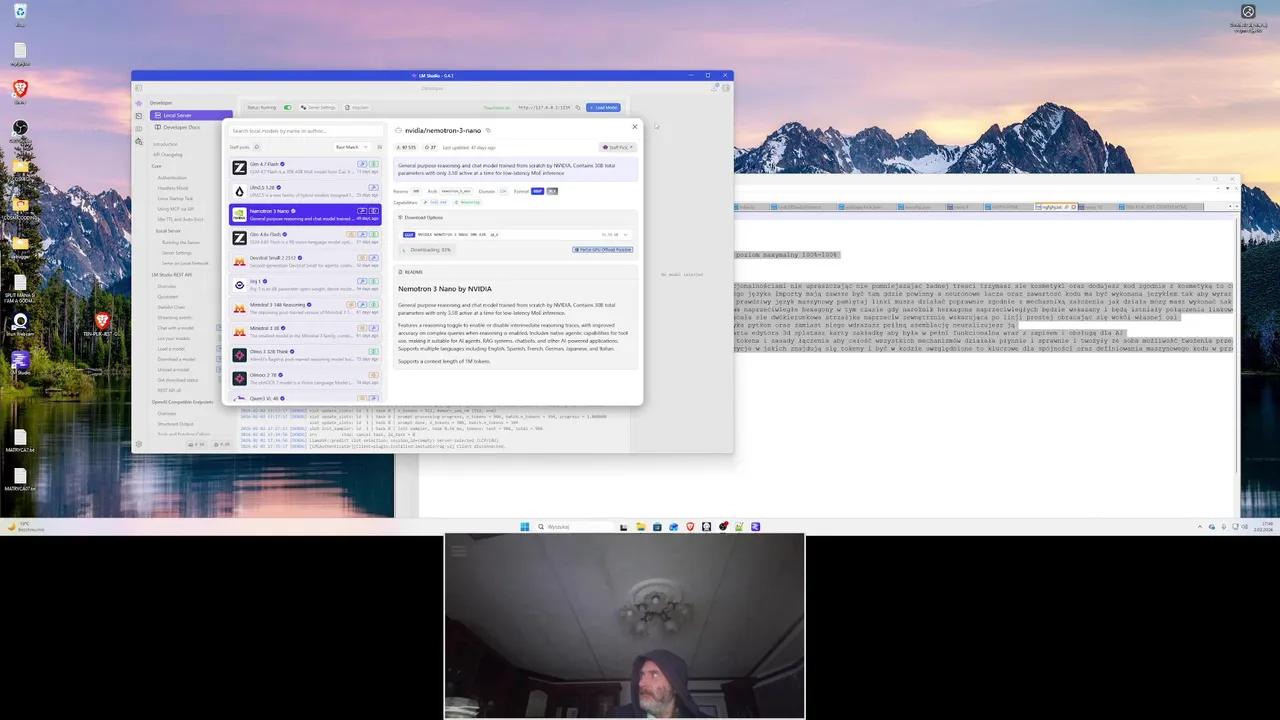Select the Rnj 1 model entry
Screen dimensions: 1280x720
coord(305,285)
